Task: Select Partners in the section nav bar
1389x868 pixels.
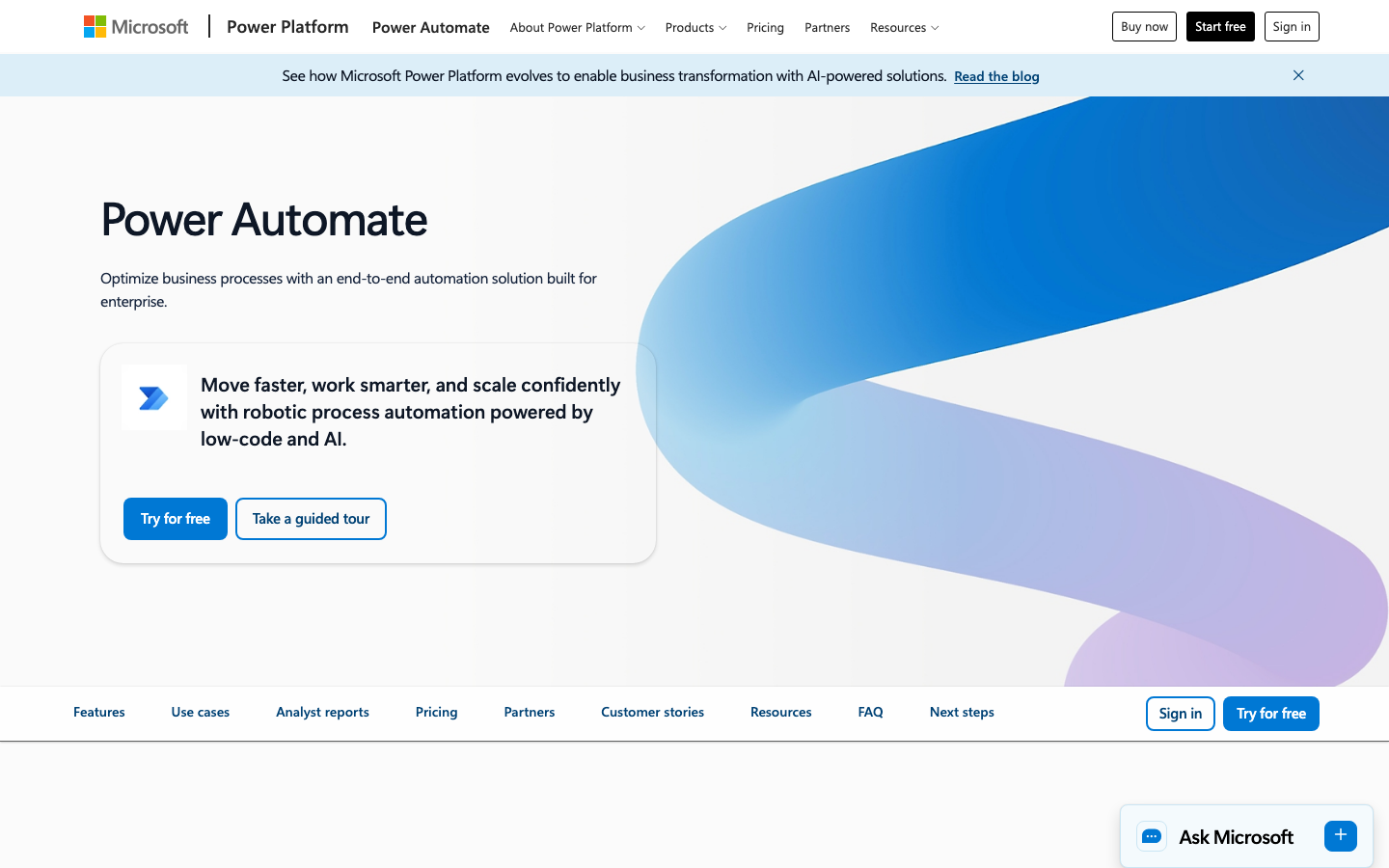Action: [530, 712]
